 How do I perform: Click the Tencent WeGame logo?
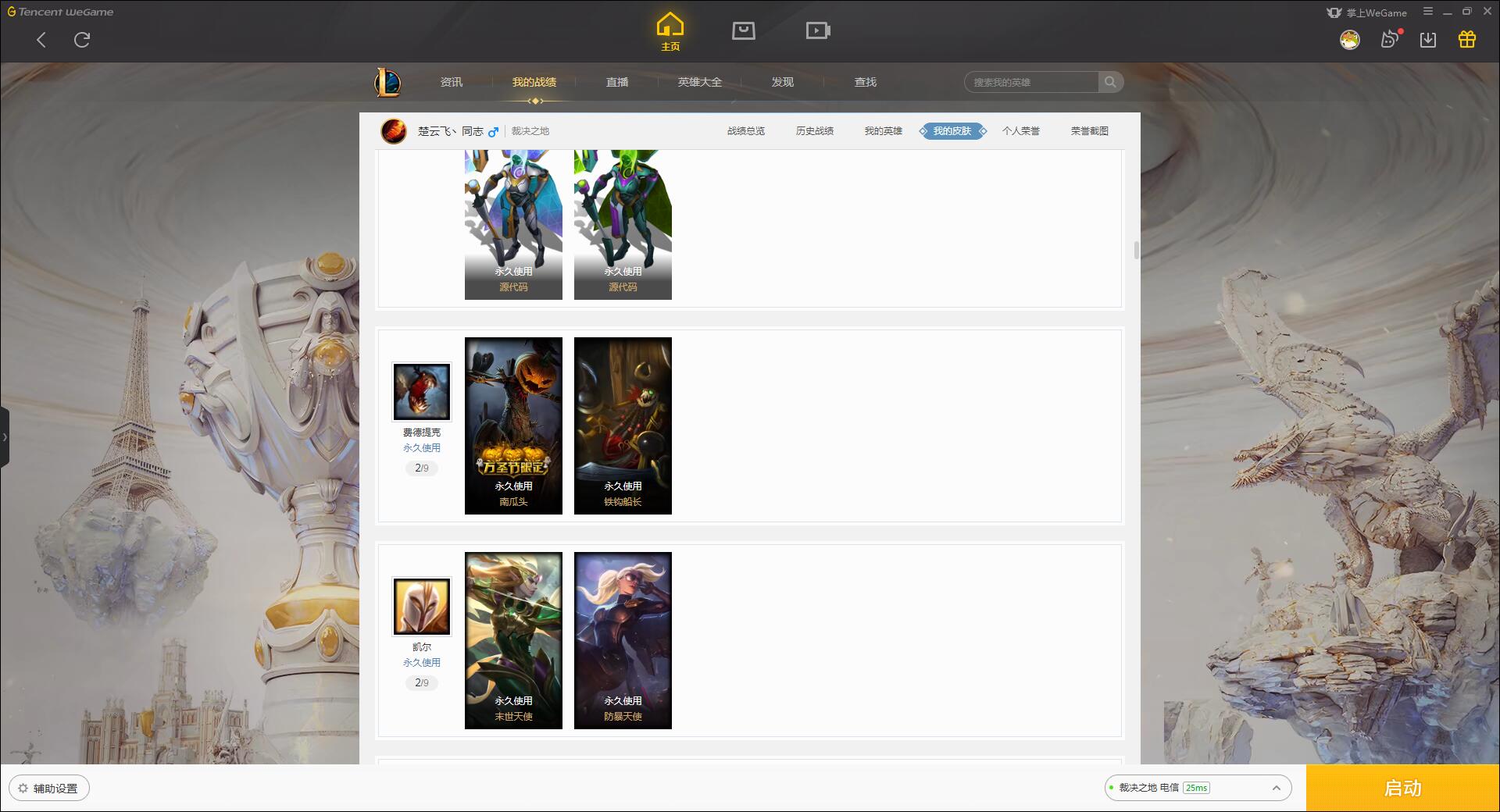click(60, 12)
